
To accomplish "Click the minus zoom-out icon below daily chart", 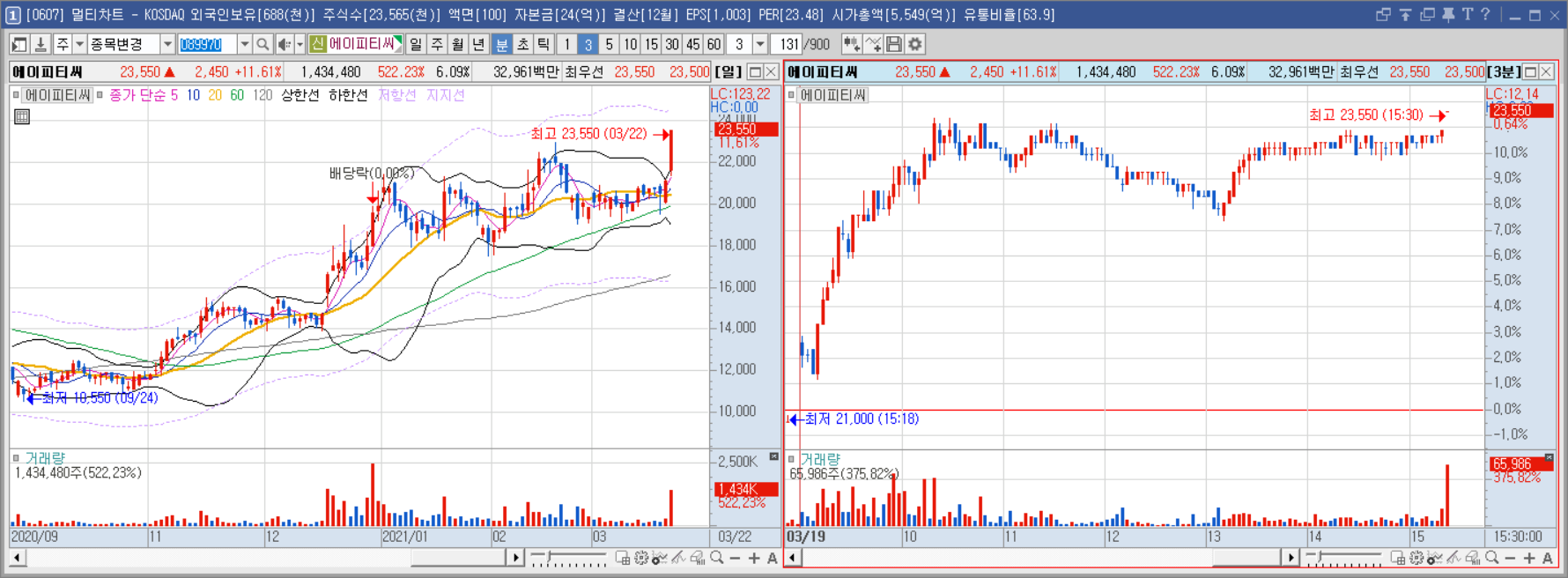I will pos(736,558).
